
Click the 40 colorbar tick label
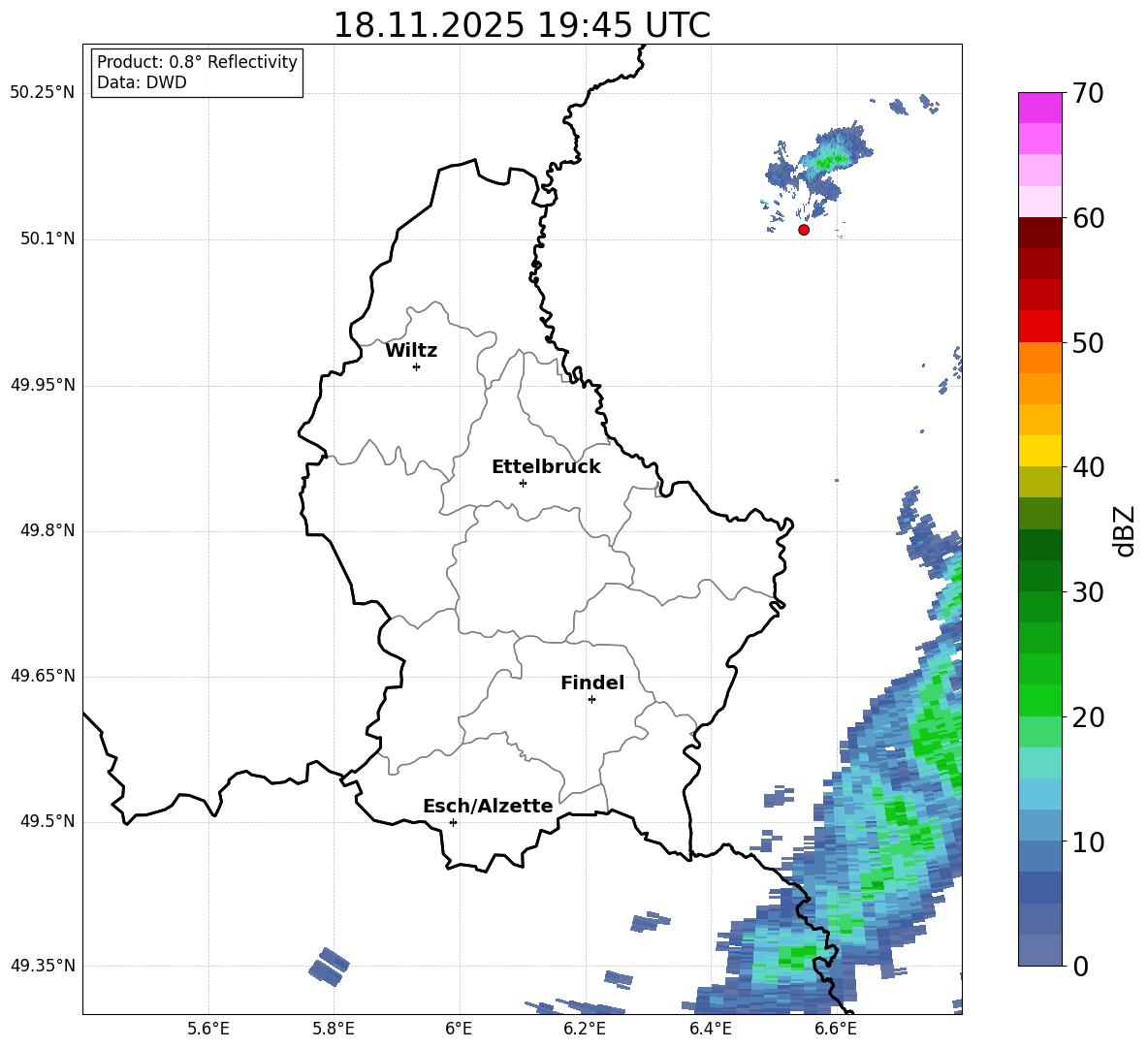1088,467
